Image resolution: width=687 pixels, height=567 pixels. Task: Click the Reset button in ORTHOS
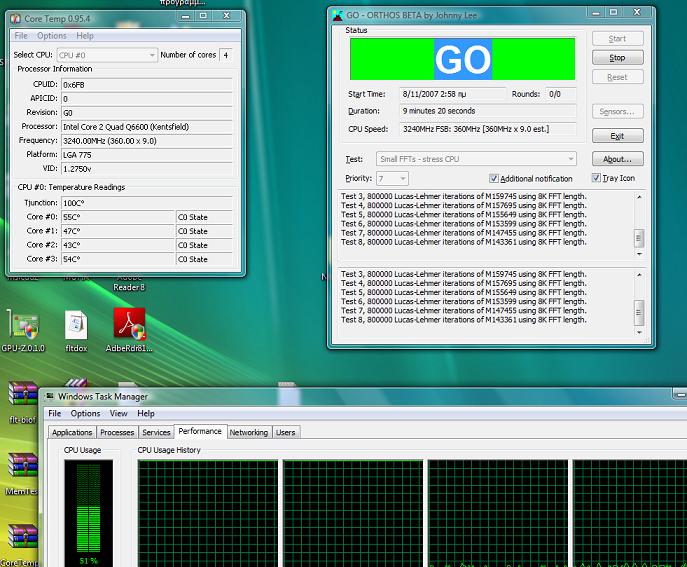point(617,77)
